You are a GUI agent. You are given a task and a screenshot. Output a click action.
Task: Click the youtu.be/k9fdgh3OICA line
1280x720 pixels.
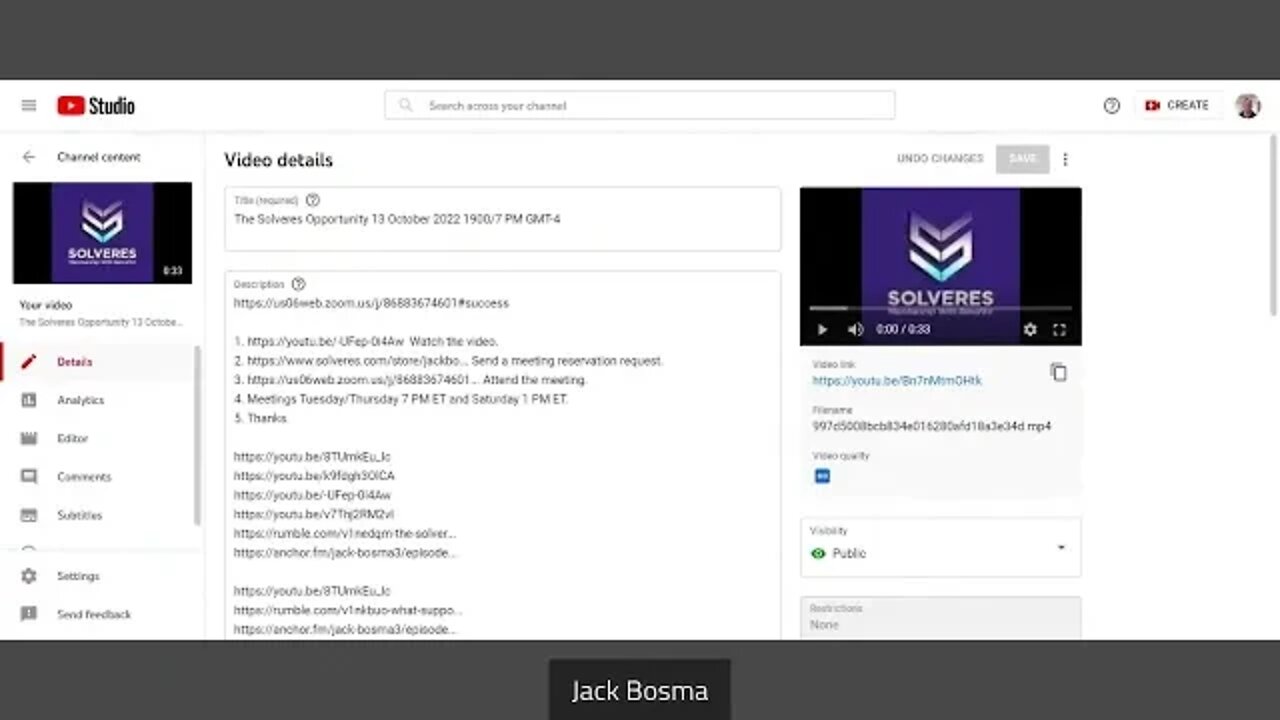point(314,476)
